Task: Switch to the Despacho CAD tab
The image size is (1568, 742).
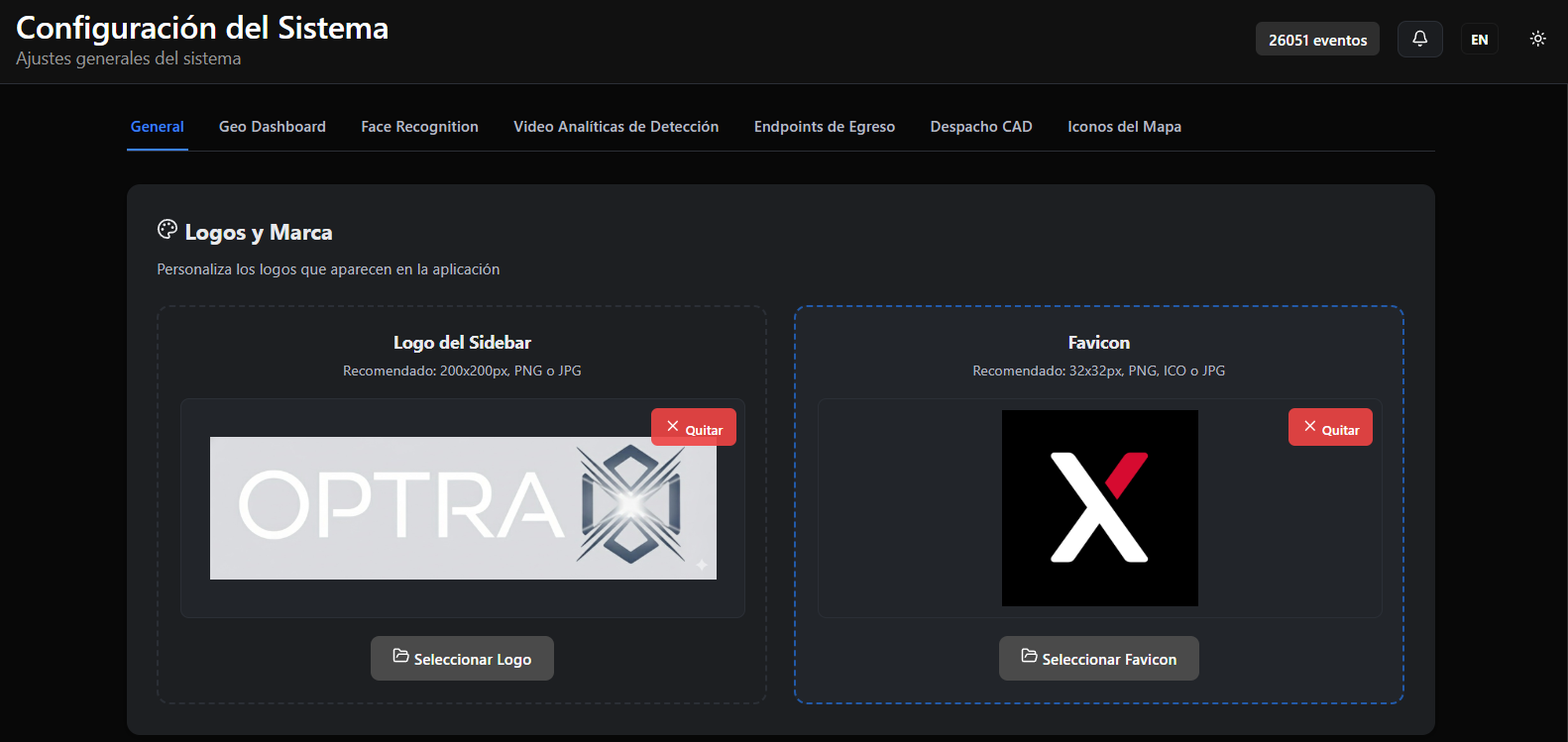Action: 981,127
